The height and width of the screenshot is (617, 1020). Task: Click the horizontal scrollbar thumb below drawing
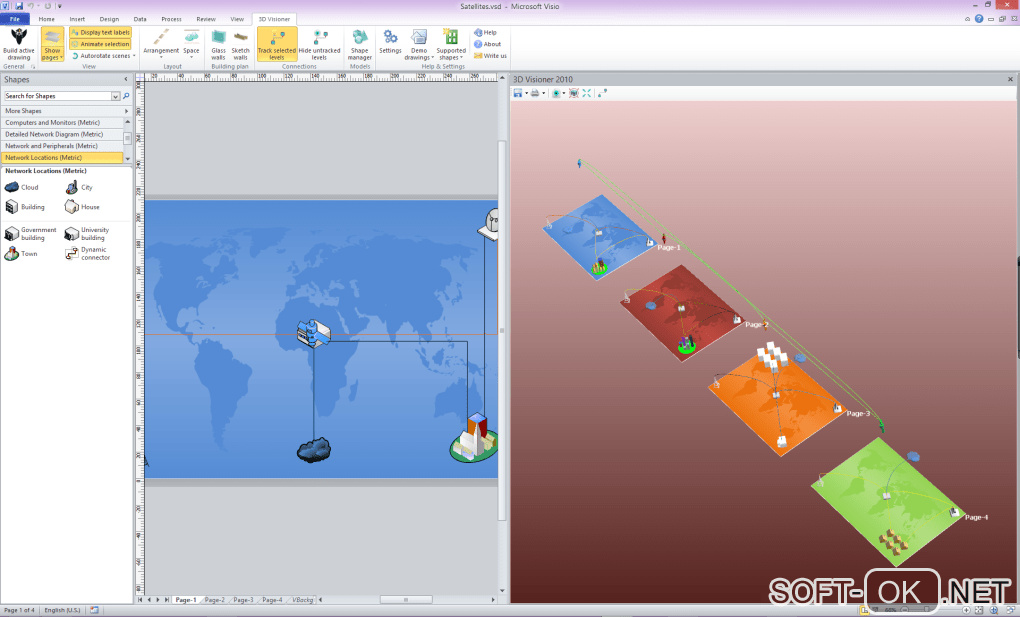tap(406, 599)
